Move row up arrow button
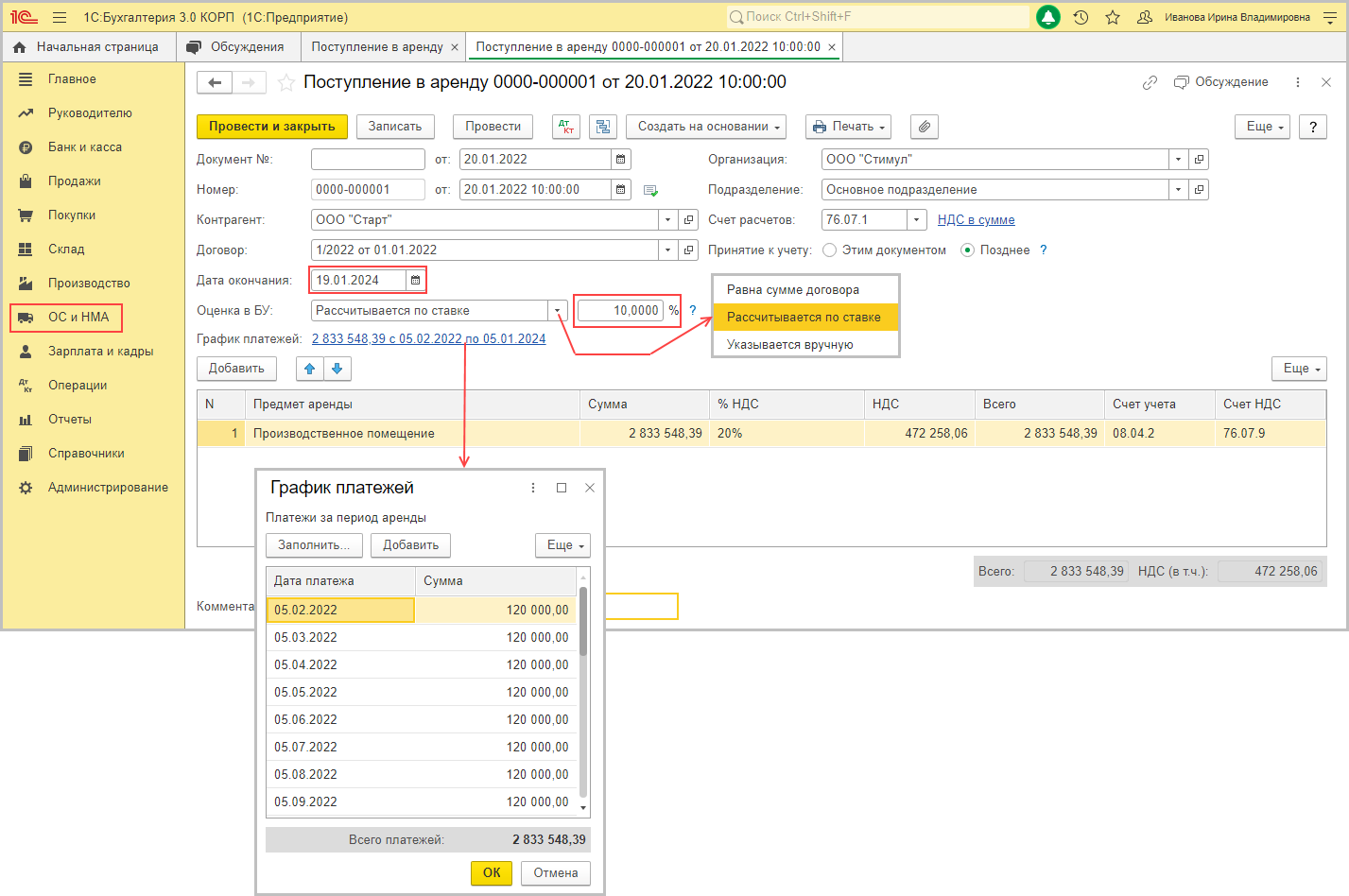This screenshot has height=896, width=1349. [x=310, y=369]
